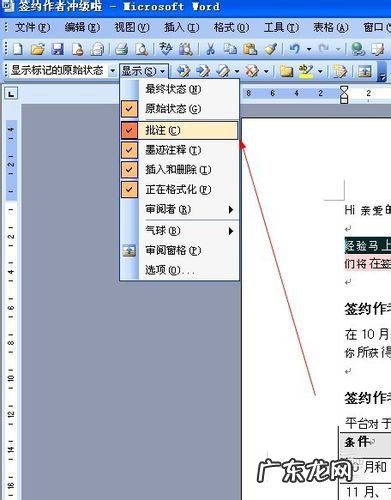Select 最终状态(N) in the Show menu
This screenshot has height=500, width=391.
(180, 89)
